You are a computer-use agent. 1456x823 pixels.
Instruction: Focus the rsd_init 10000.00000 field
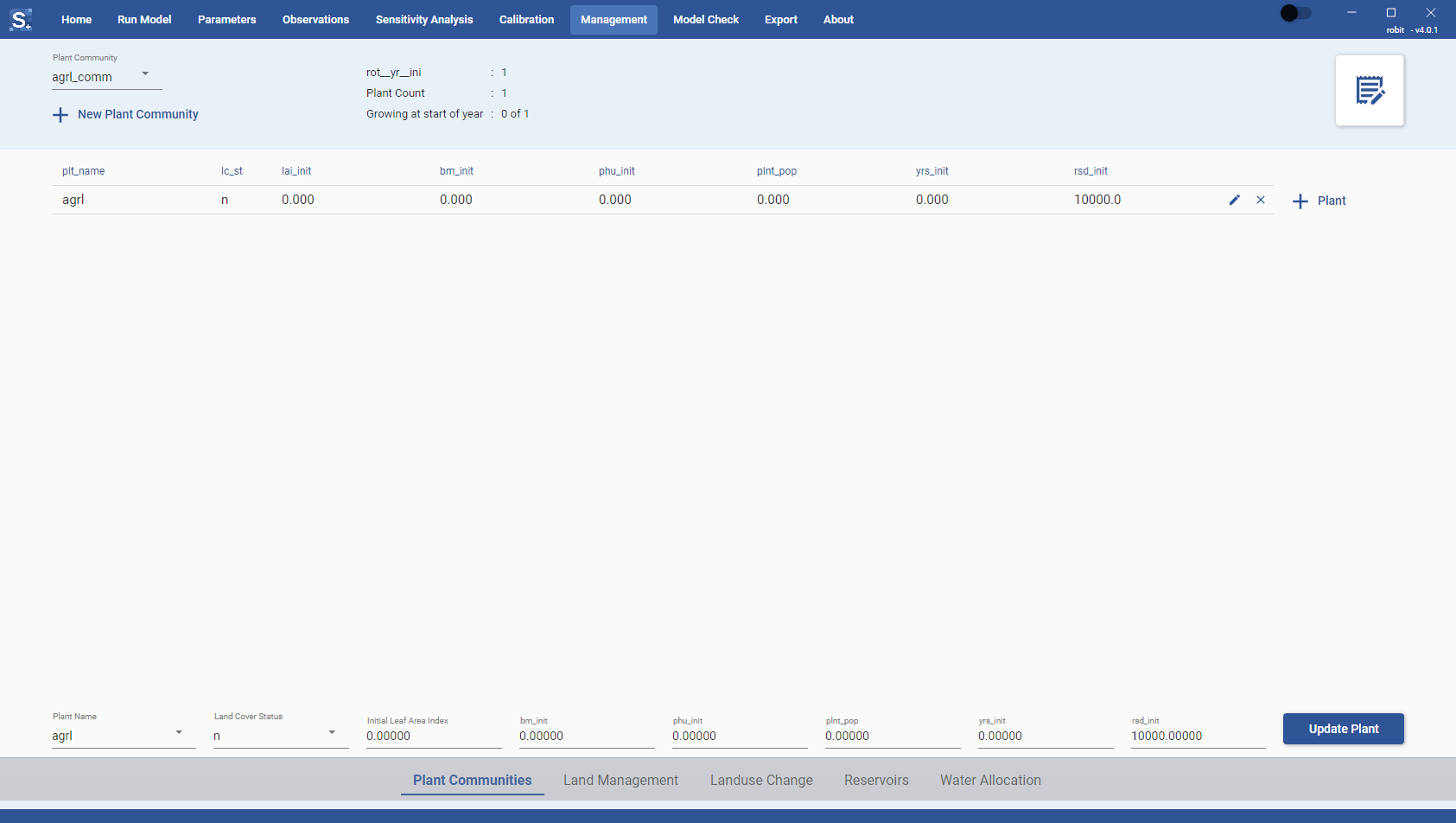coord(1198,736)
